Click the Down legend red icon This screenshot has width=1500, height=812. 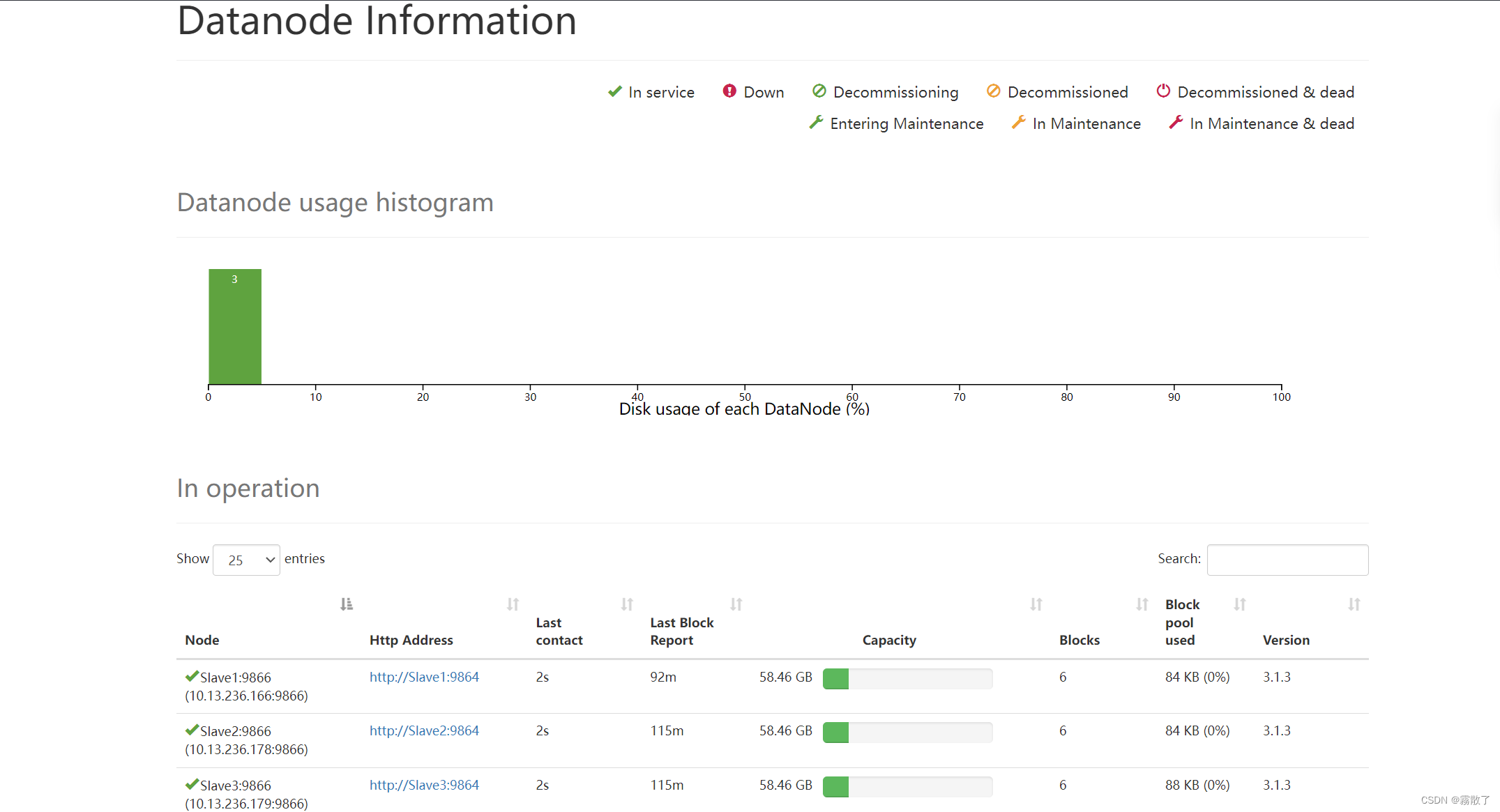[729, 91]
